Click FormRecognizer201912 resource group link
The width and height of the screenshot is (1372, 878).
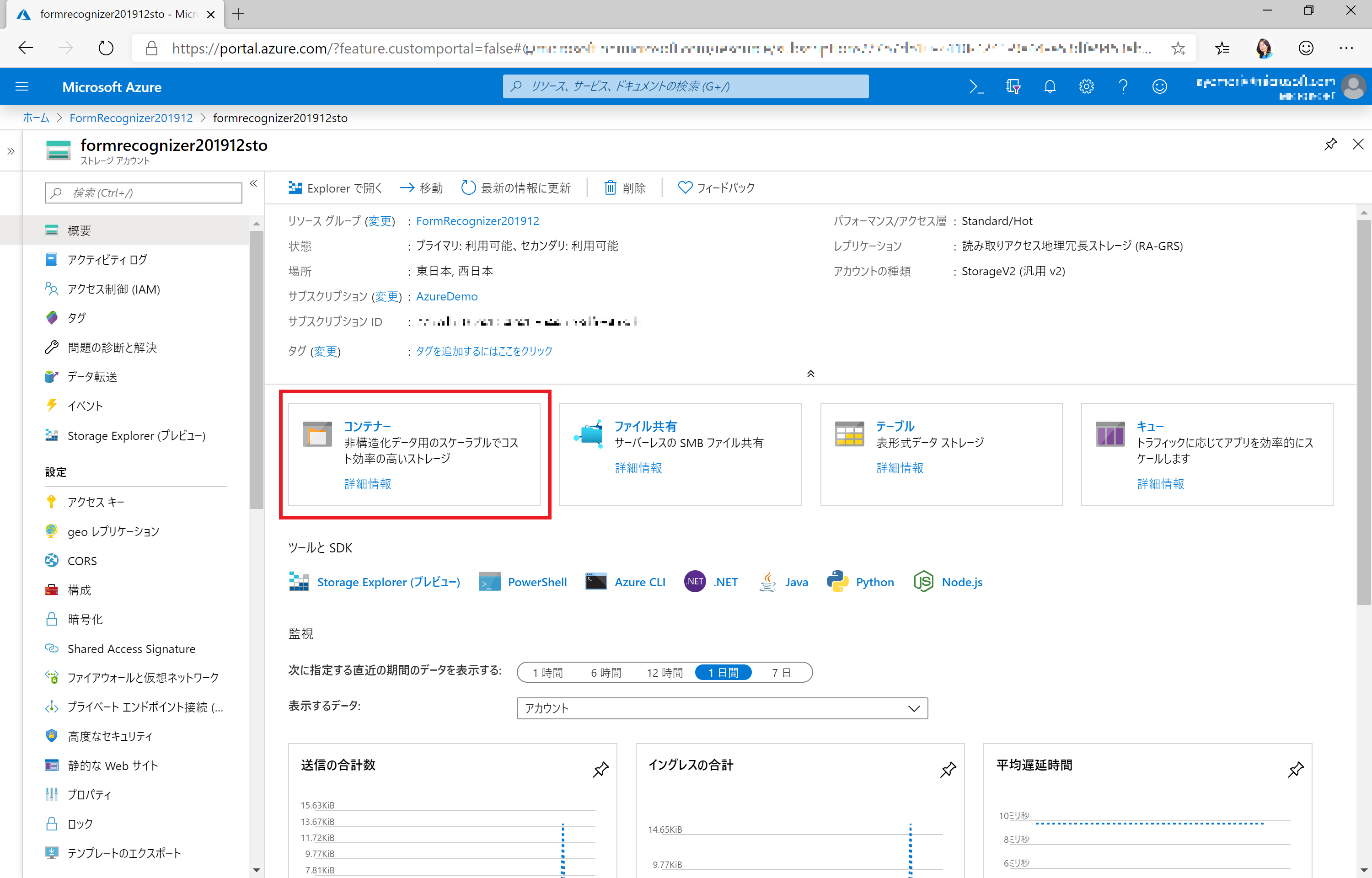click(477, 221)
